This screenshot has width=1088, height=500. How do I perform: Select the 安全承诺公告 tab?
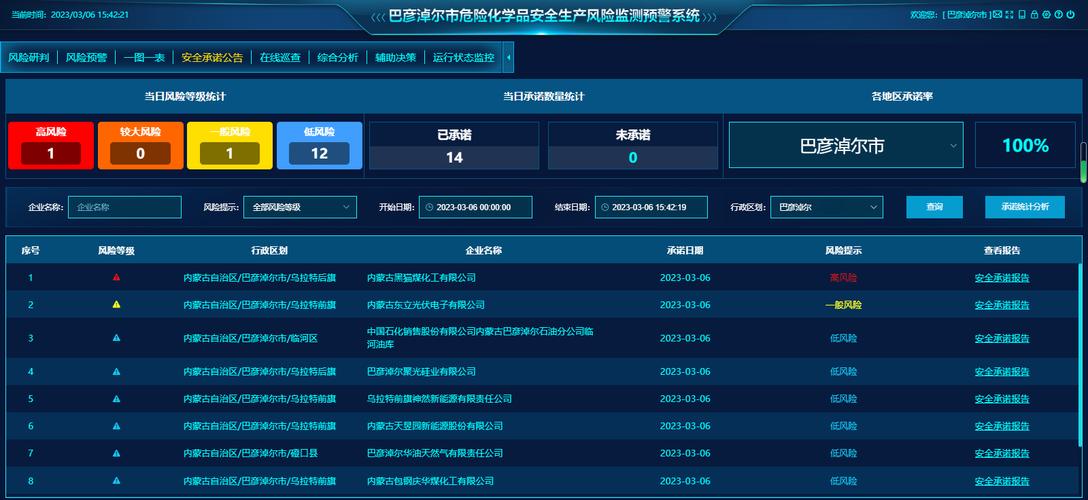tap(212, 58)
